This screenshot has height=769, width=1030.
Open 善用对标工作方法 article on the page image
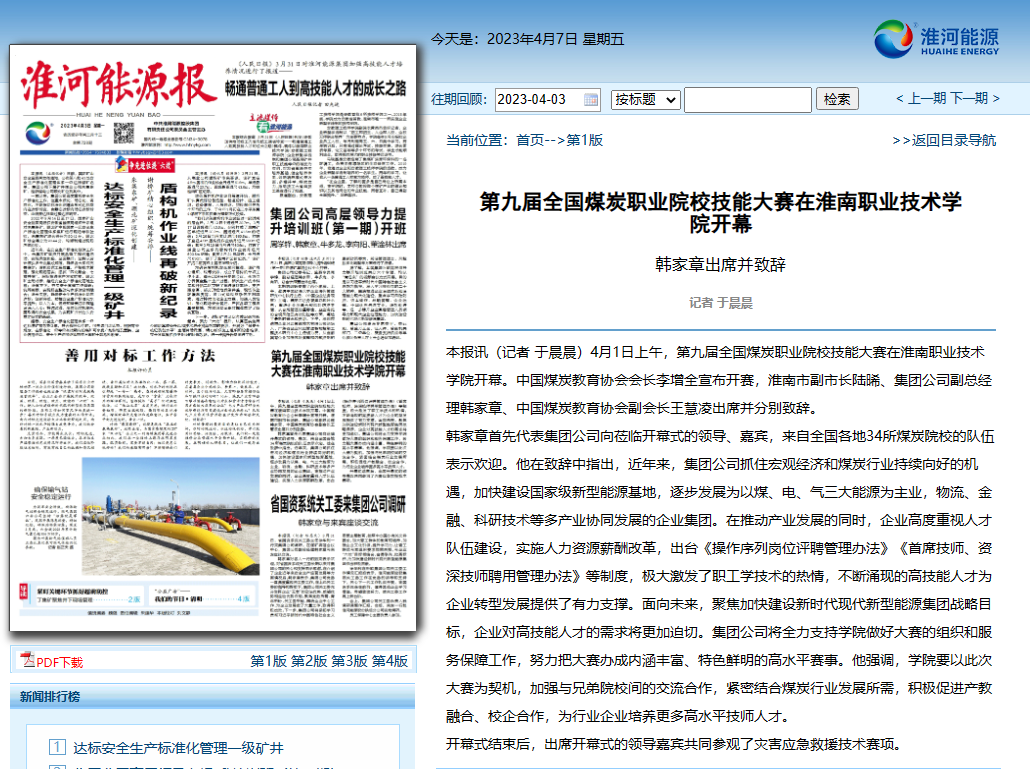[x=140, y=355]
